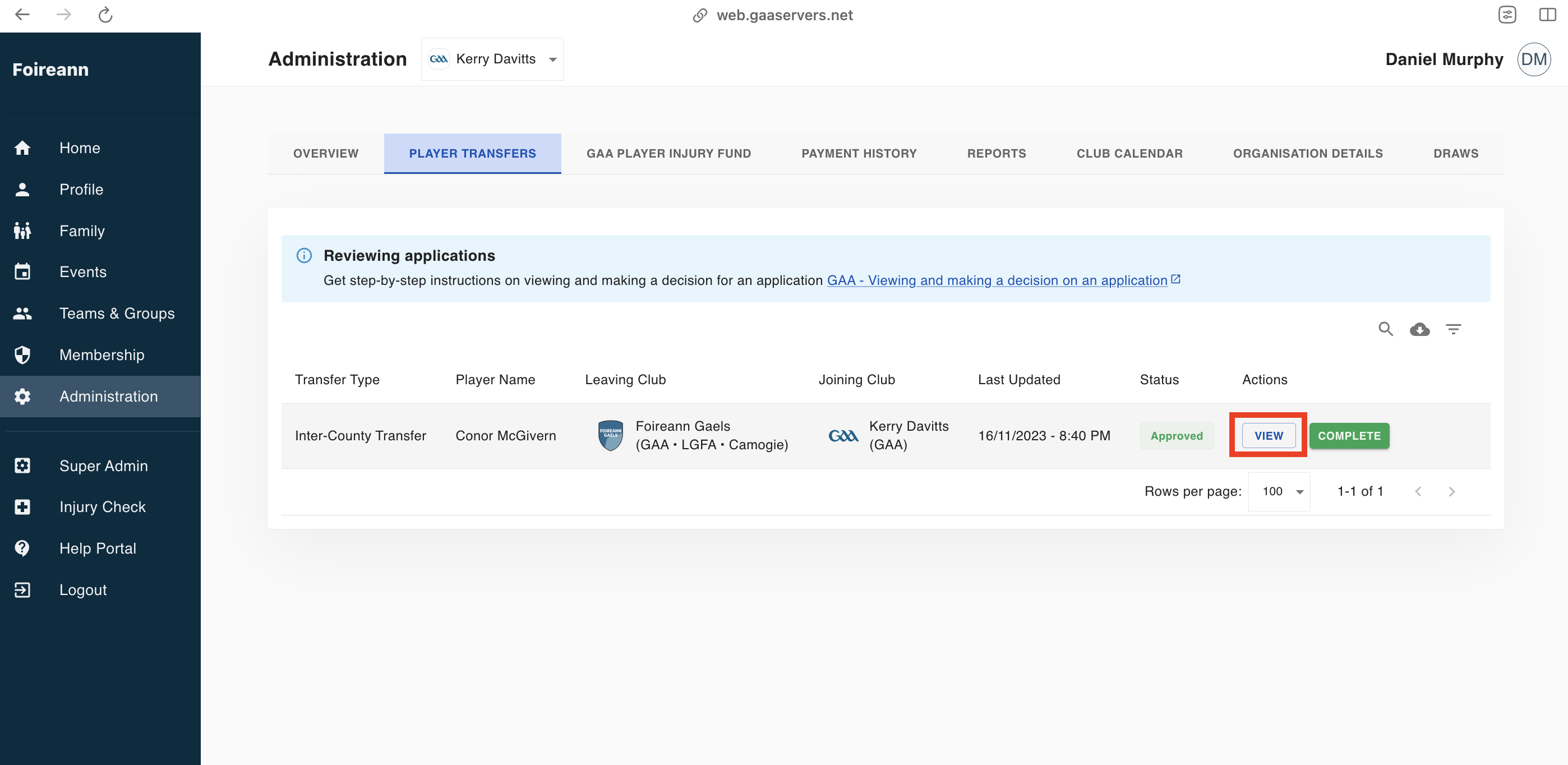This screenshot has width=1568, height=765.
Task: Open table filter list icon
Action: tap(1454, 329)
